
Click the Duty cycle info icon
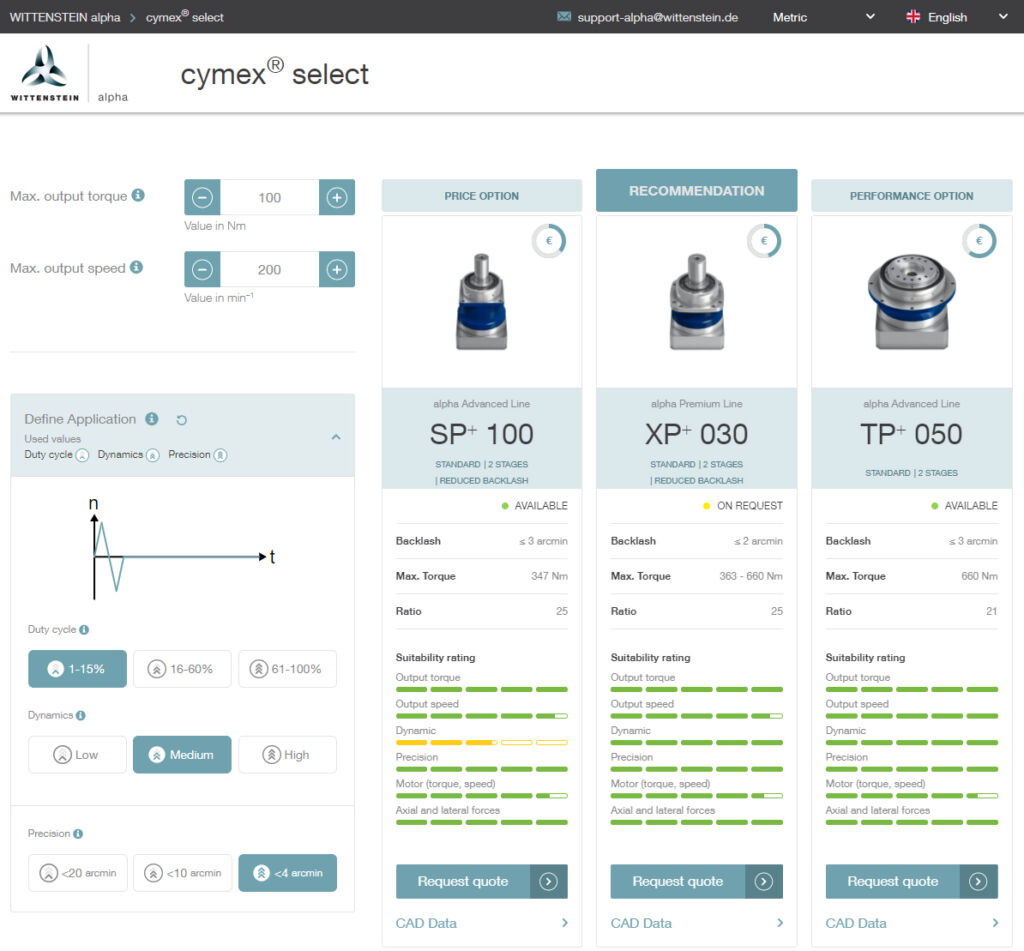pyautogui.click(x=84, y=630)
